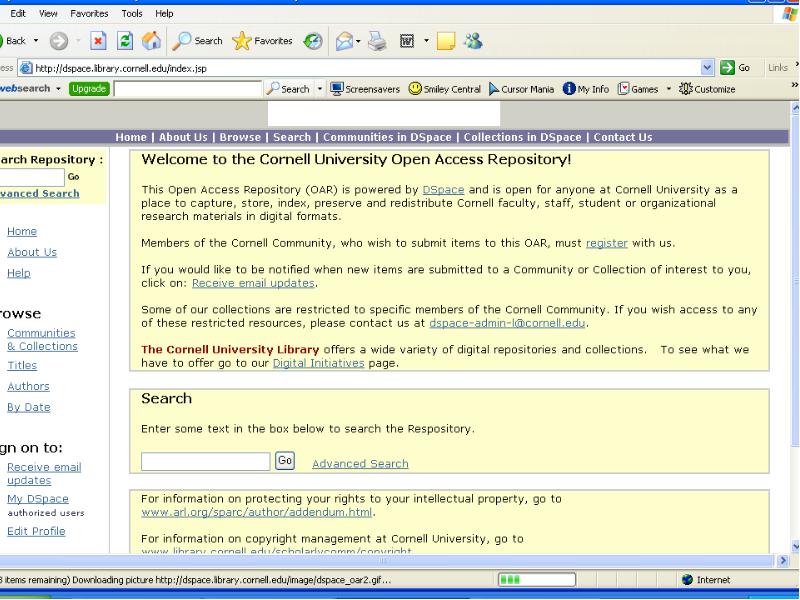Click the Back button in toolbar
The height and width of the screenshot is (600, 800).
click(13, 41)
